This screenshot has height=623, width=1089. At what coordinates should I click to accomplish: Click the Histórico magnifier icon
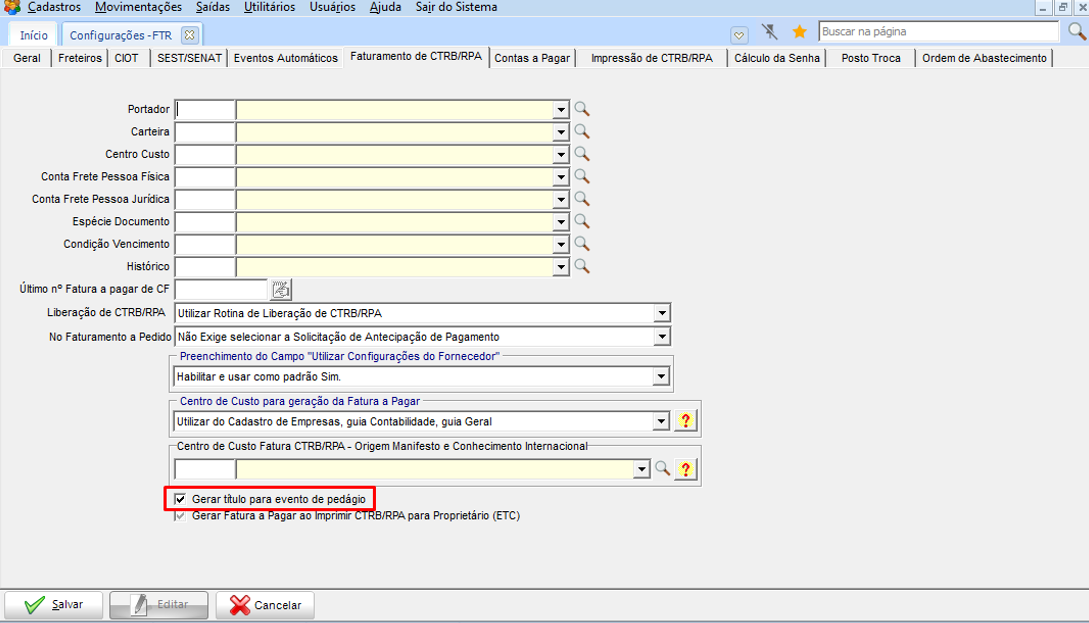582,266
